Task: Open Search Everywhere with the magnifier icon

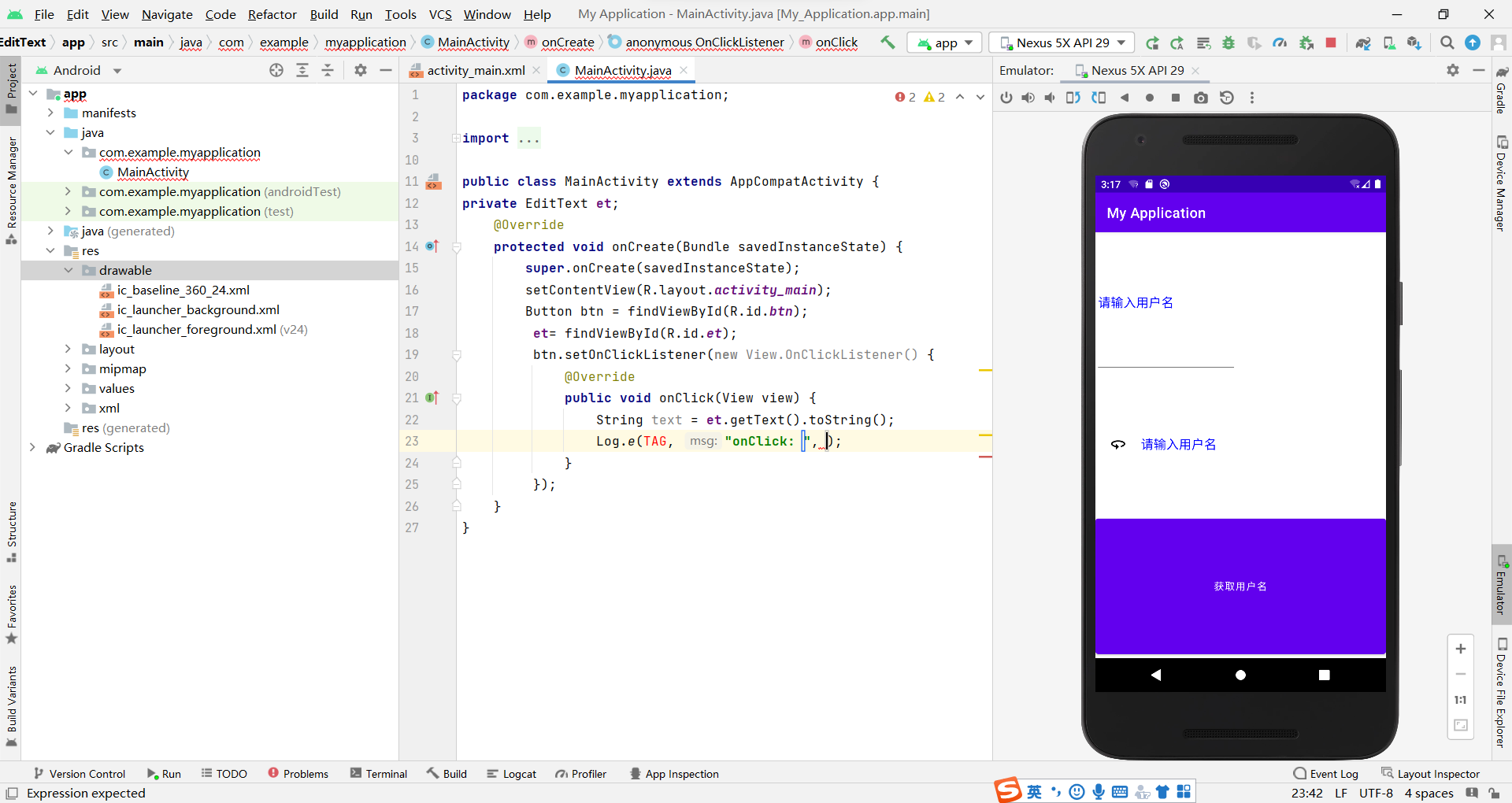Action: point(1447,43)
